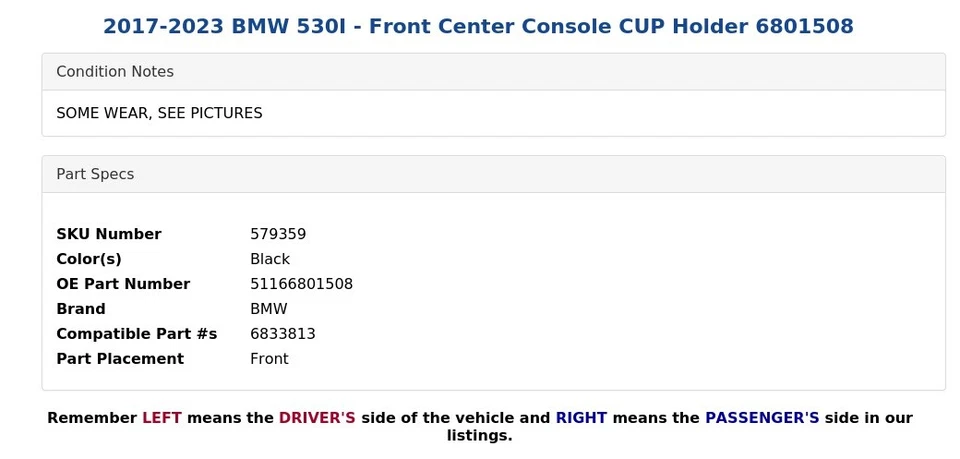This screenshot has height=459, width=960.
Task: Click the Compatible Part #s label
Action: coord(137,334)
